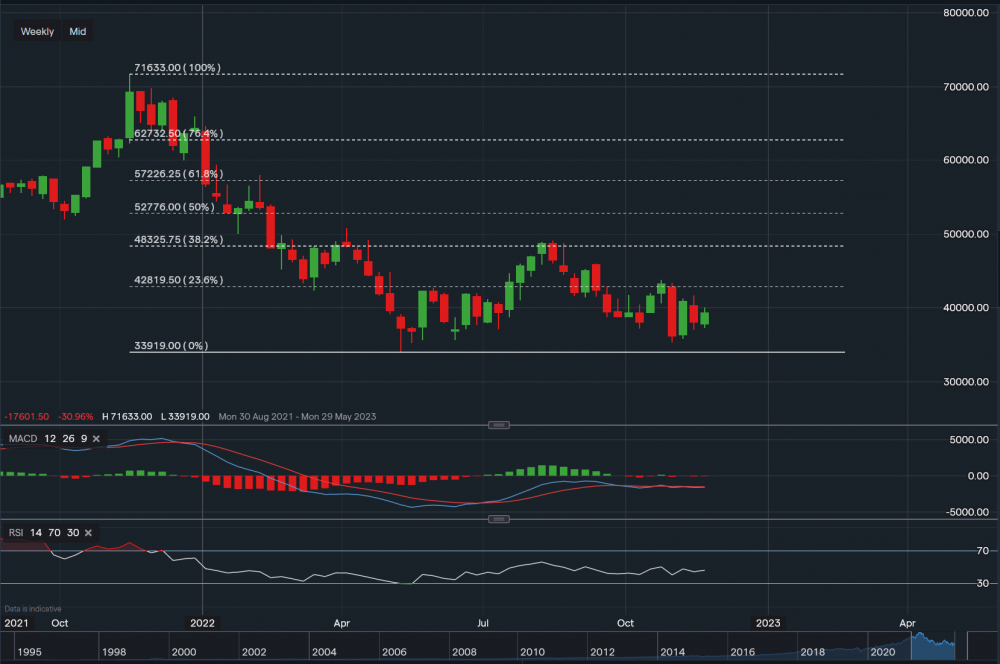Open the Weekly timeframe selector
Image resolution: width=1000 pixels, height=664 pixels.
(38, 32)
